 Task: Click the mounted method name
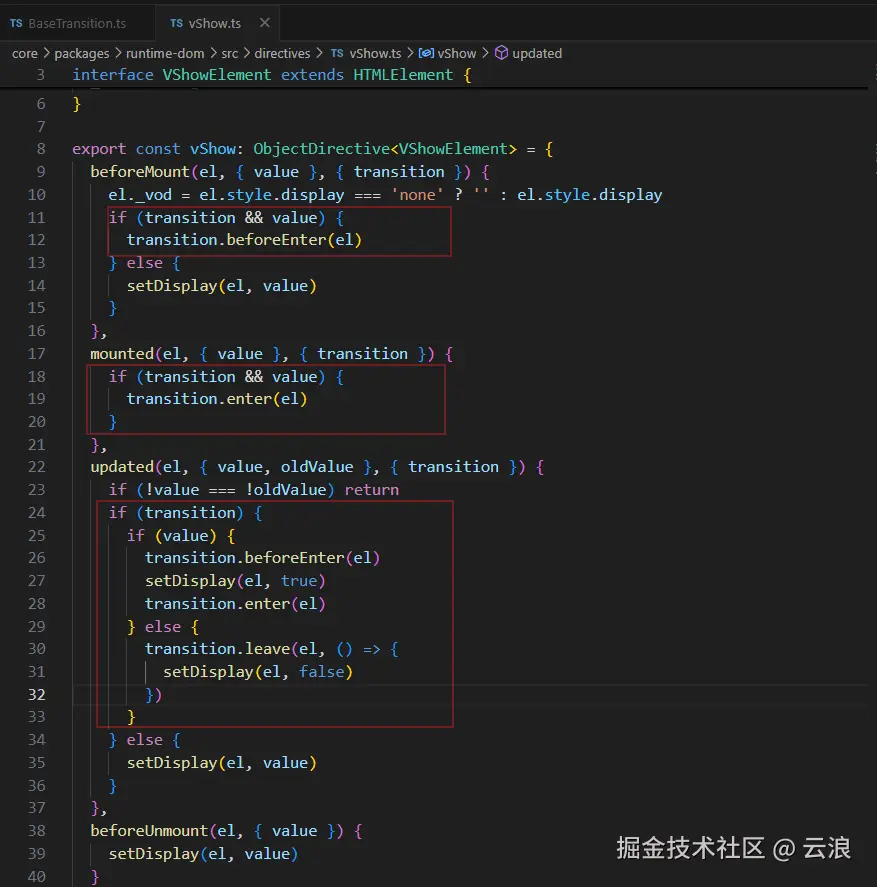[x=122, y=354]
